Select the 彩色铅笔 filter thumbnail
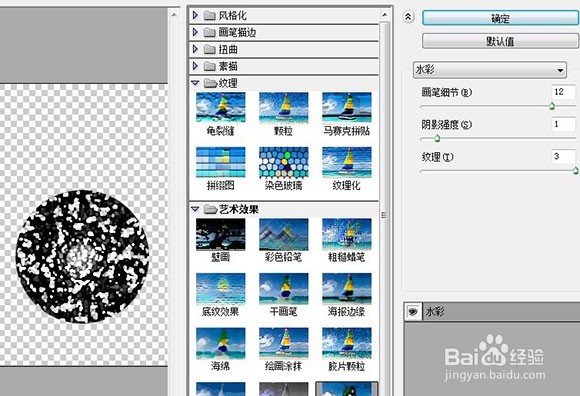 click(x=284, y=234)
